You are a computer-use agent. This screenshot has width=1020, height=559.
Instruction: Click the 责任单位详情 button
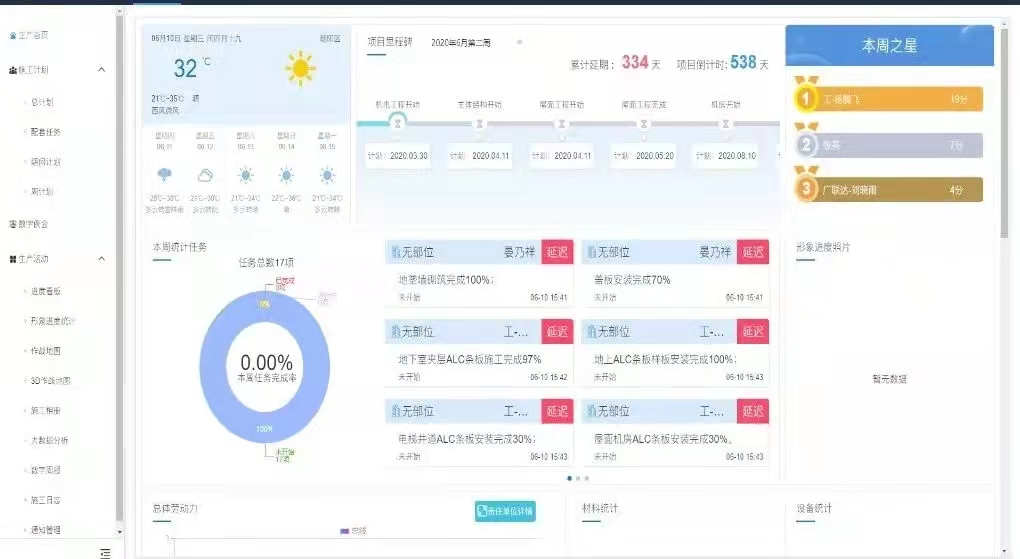(x=505, y=511)
